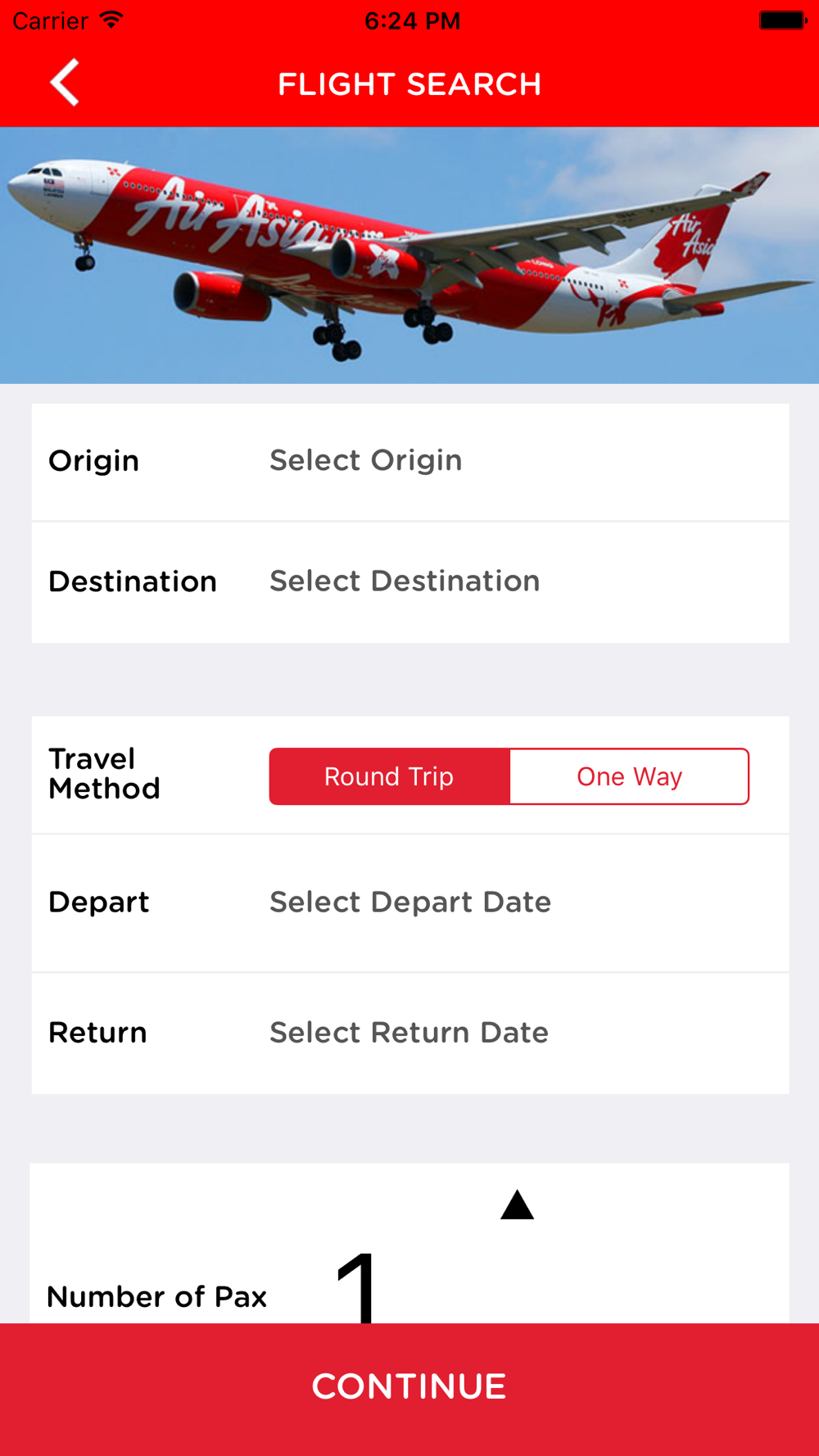Tap the back arrow icon
This screenshot has height=1456, width=819.
click(65, 82)
